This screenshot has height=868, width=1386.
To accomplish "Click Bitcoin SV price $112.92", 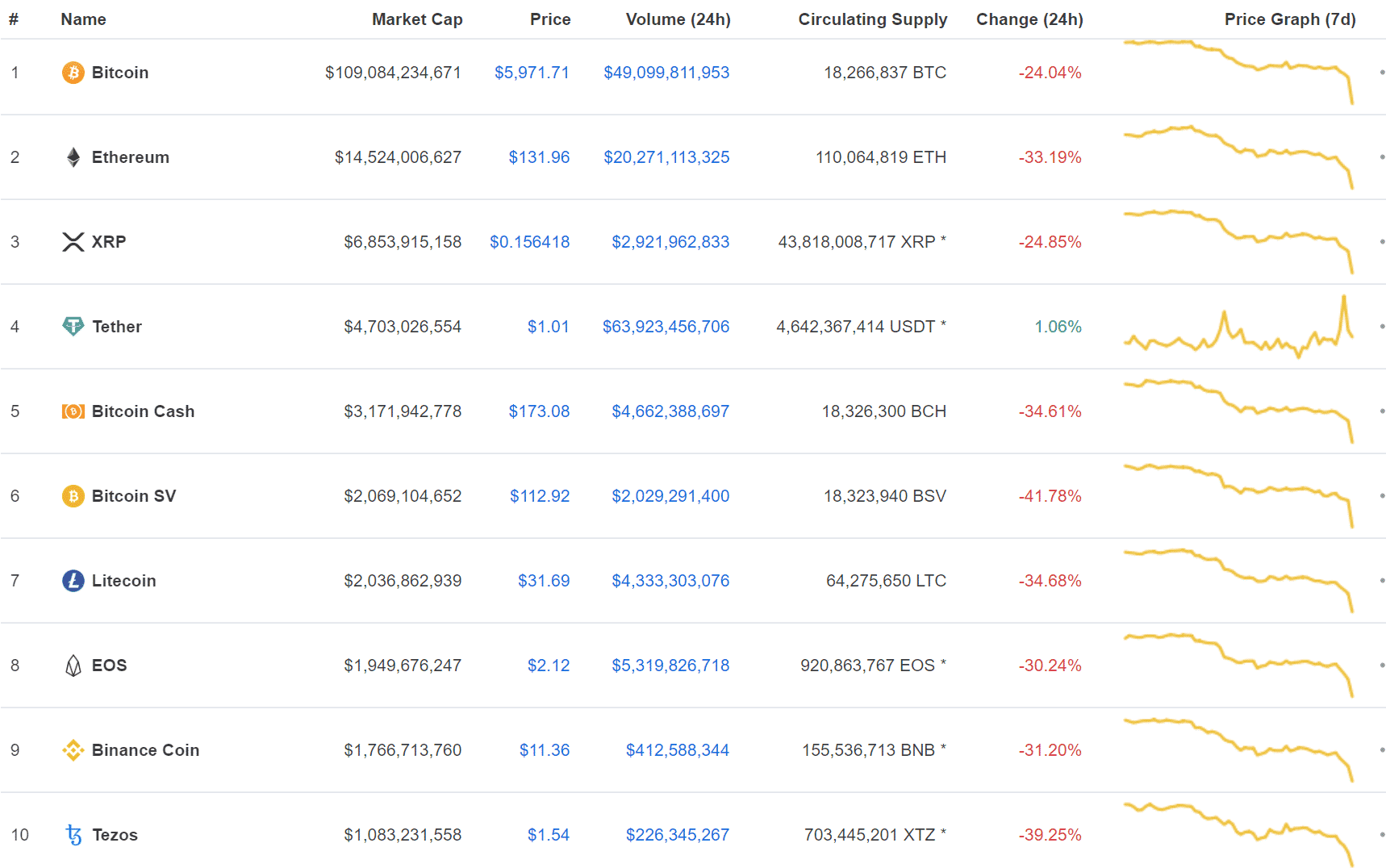I will pos(540,496).
